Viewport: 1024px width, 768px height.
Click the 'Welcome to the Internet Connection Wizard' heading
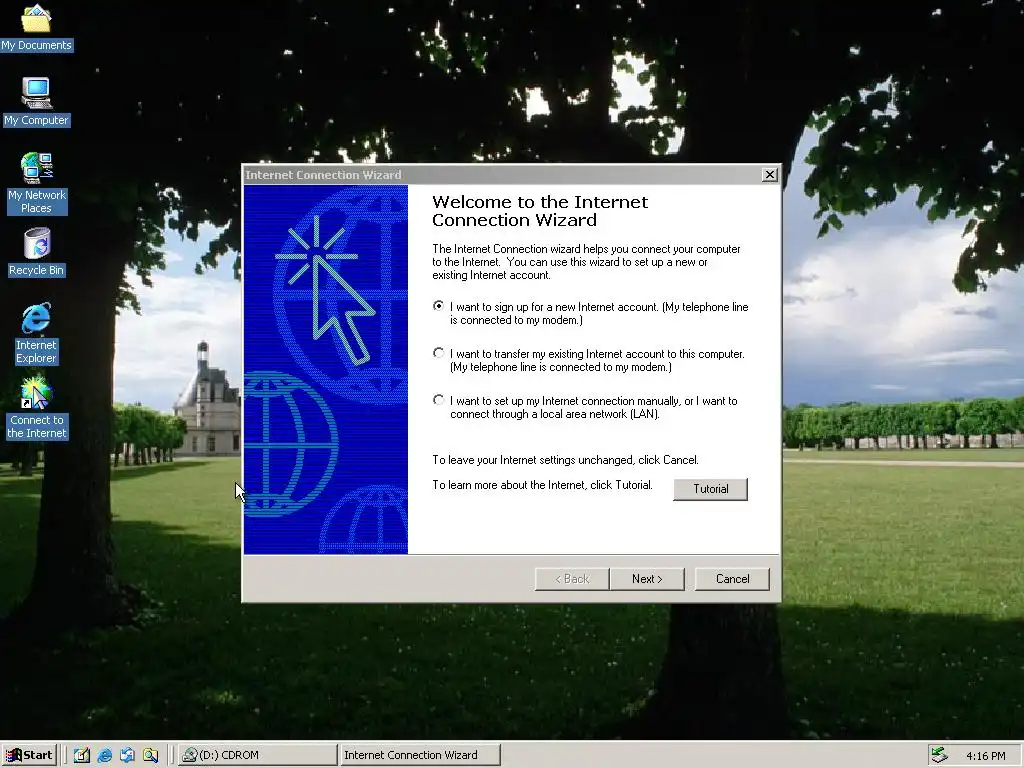tap(540, 211)
